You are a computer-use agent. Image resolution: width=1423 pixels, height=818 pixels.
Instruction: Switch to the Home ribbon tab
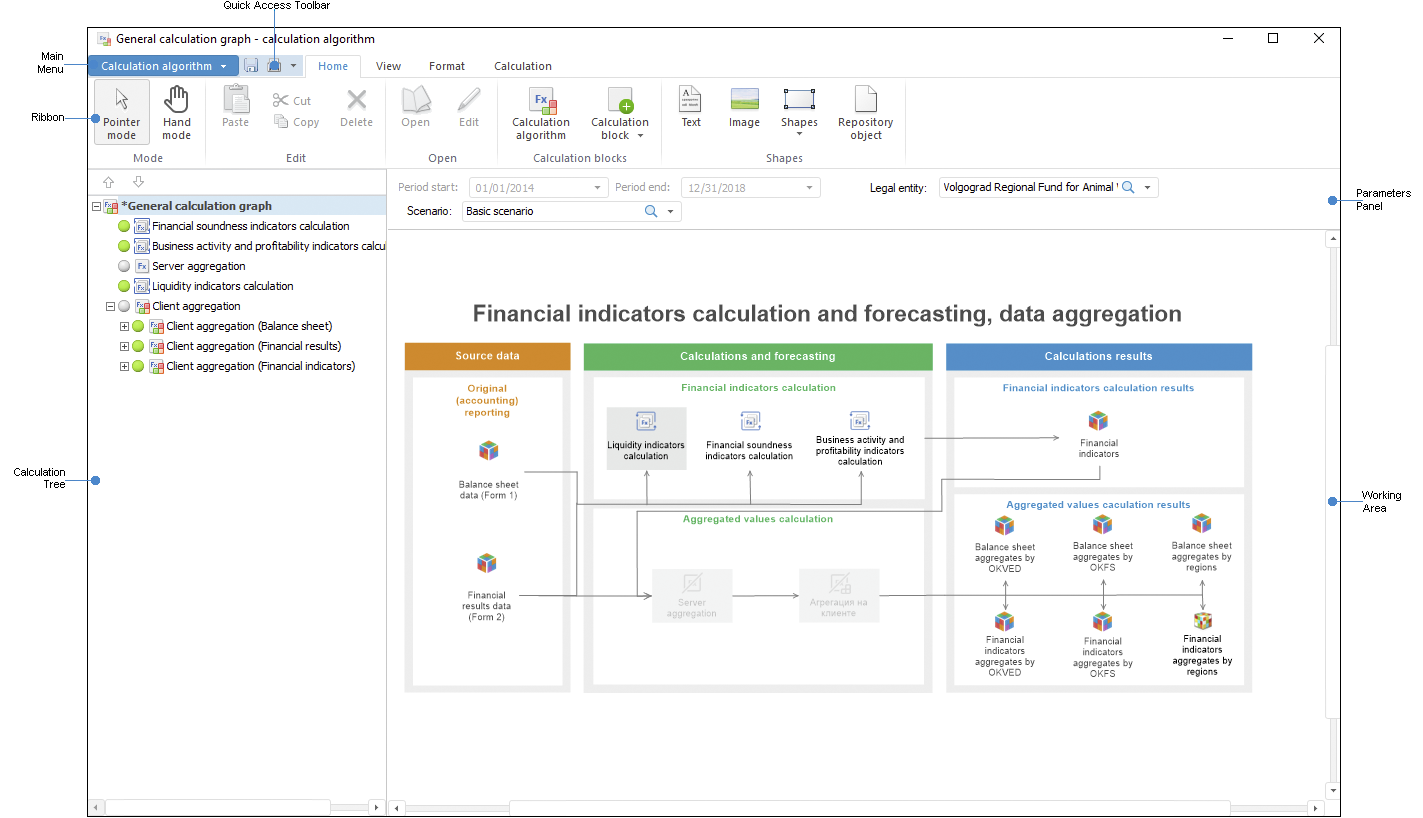pyautogui.click(x=333, y=66)
